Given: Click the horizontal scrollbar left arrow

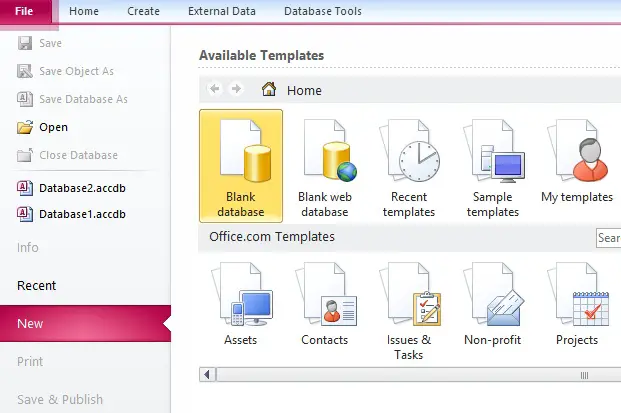Looking at the screenshot, I should click(x=208, y=374).
